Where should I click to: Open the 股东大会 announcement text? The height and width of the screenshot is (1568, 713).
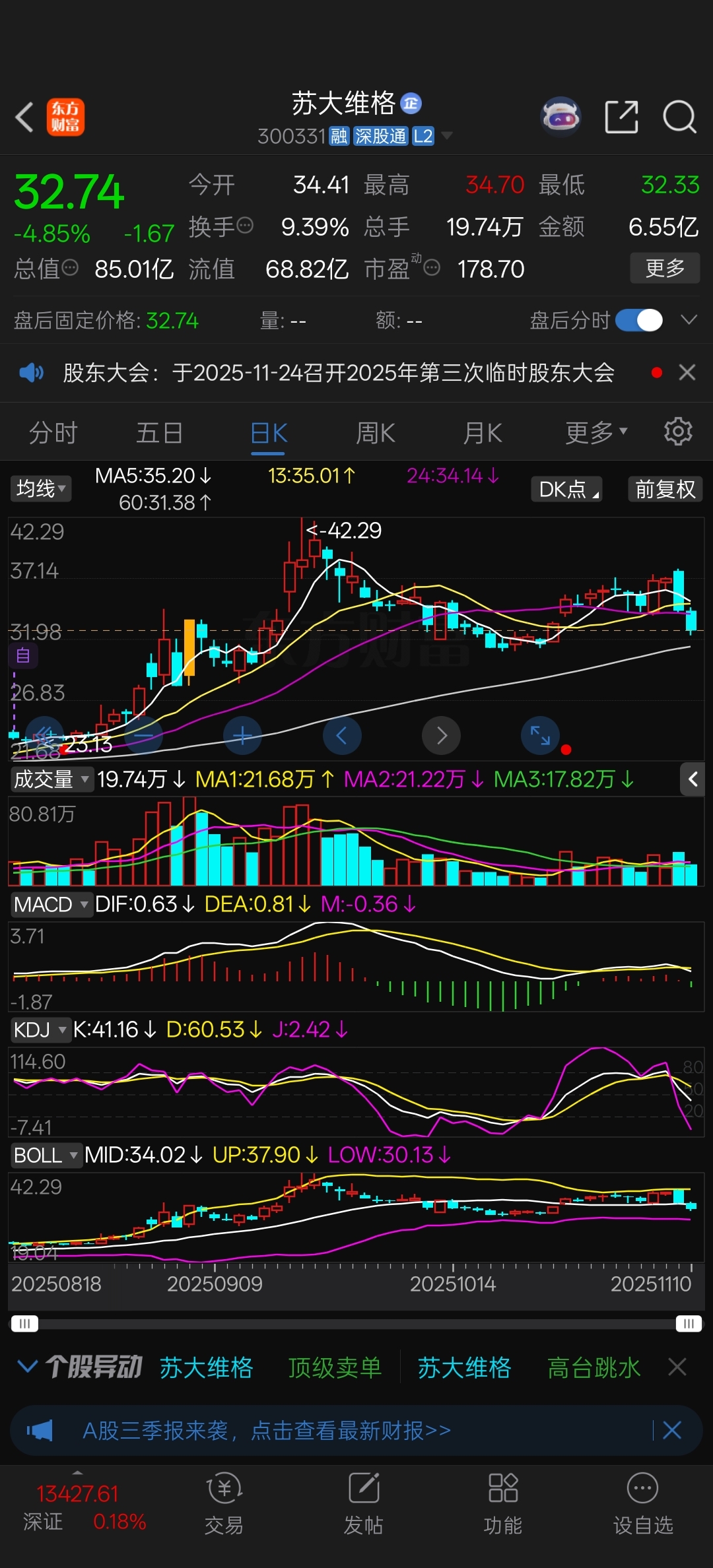point(339,373)
